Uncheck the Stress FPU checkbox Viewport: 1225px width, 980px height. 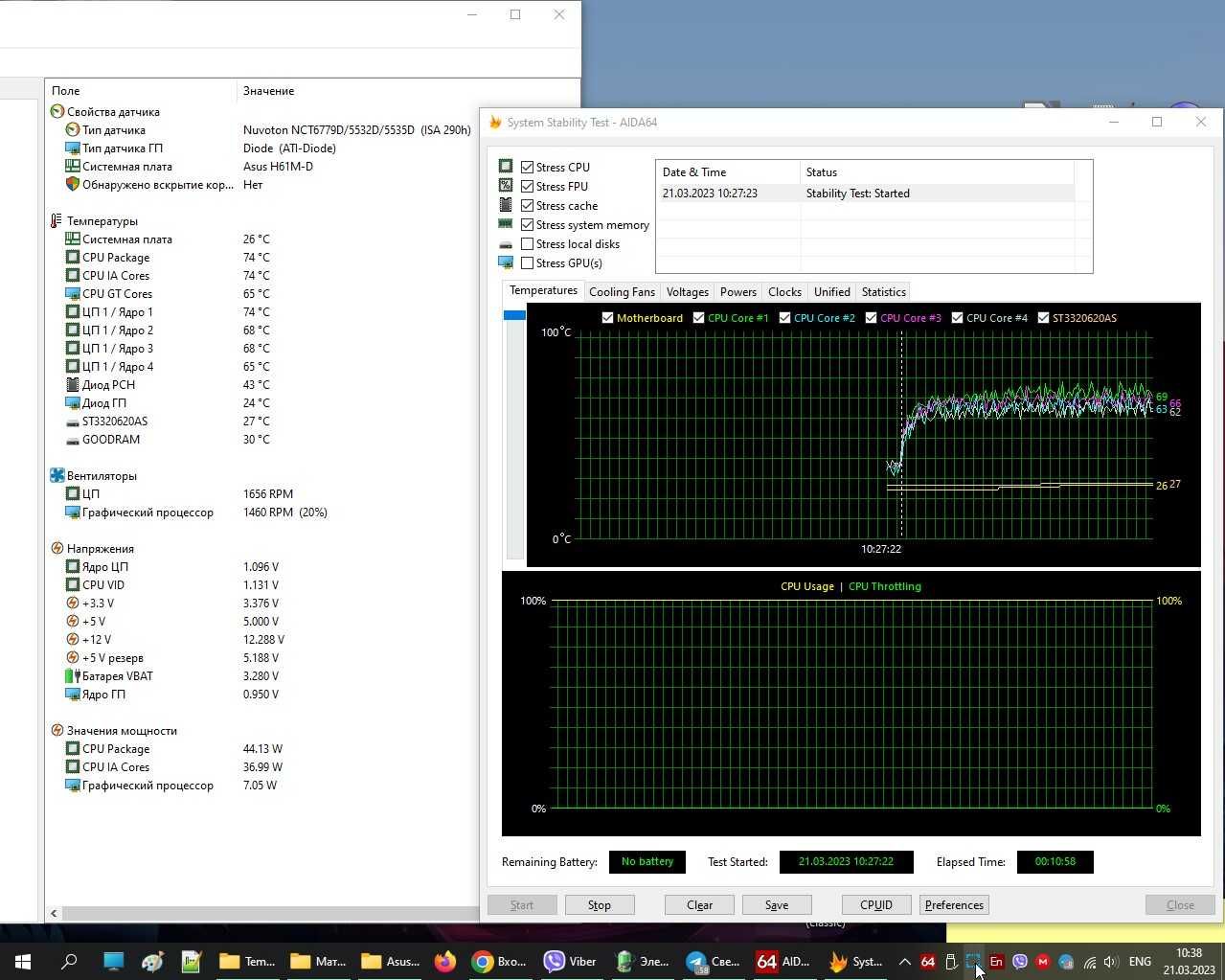pyautogui.click(x=527, y=186)
